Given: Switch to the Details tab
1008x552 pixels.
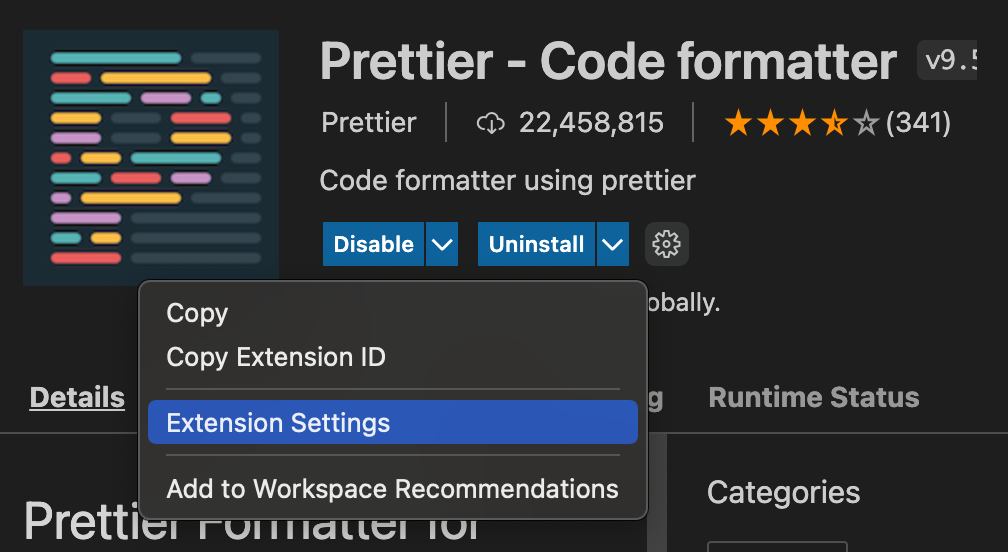Looking at the screenshot, I should (77, 397).
